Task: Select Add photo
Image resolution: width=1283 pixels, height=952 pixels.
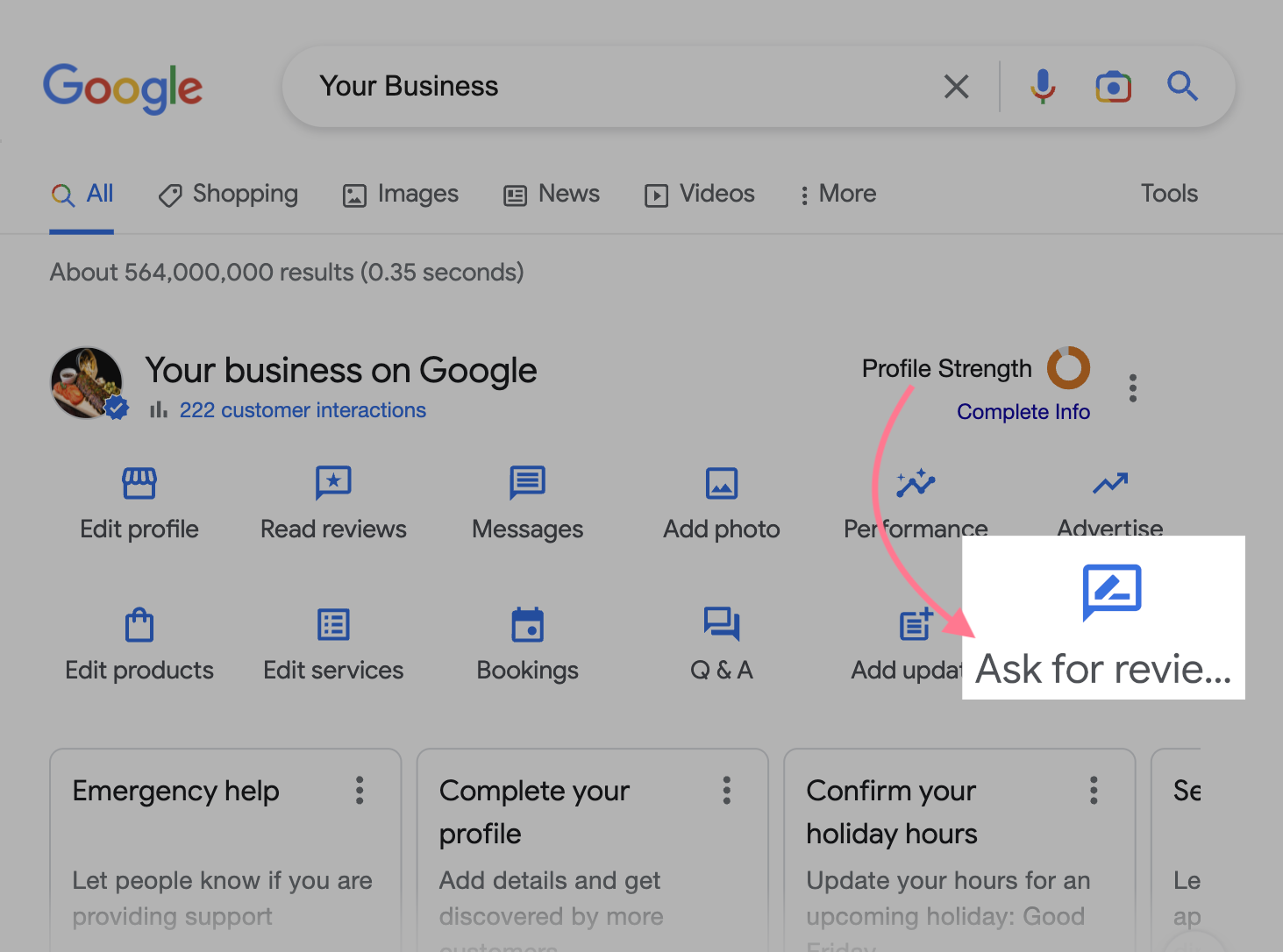Action: tap(721, 483)
